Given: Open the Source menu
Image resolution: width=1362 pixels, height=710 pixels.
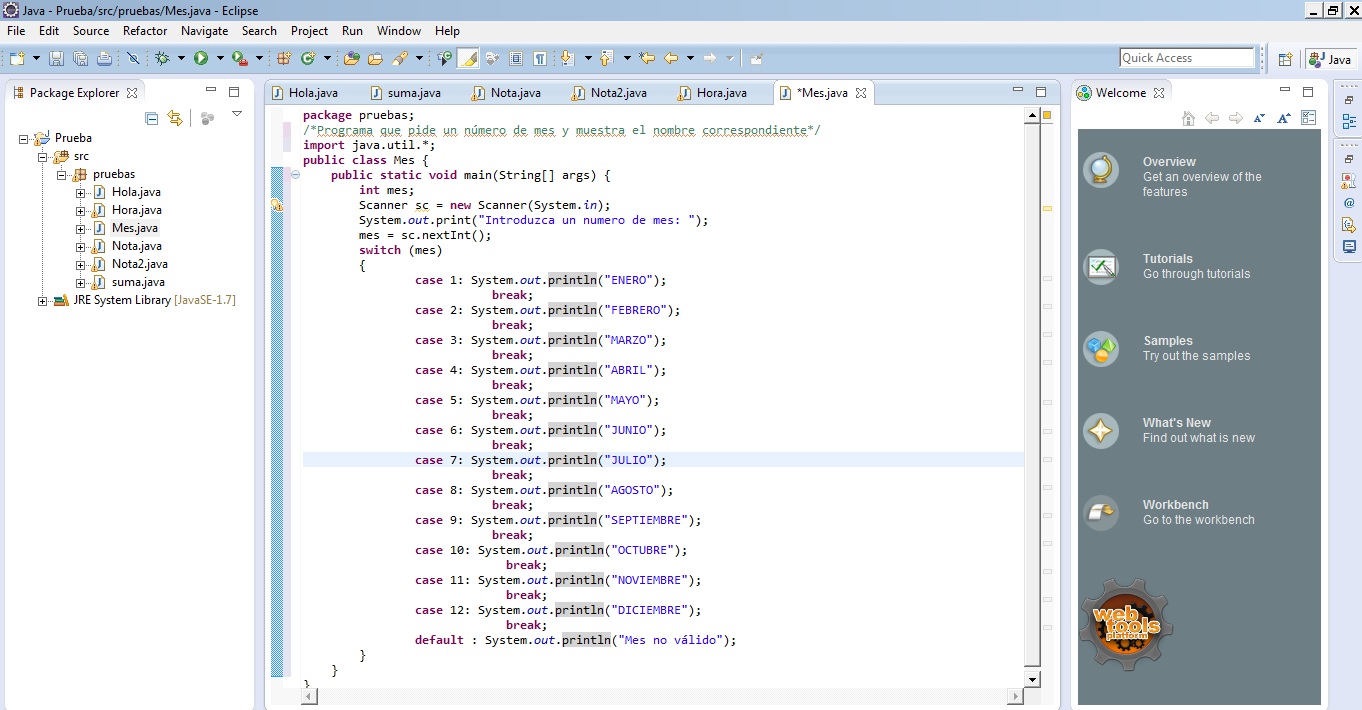Looking at the screenshot, I should (90, 31).
